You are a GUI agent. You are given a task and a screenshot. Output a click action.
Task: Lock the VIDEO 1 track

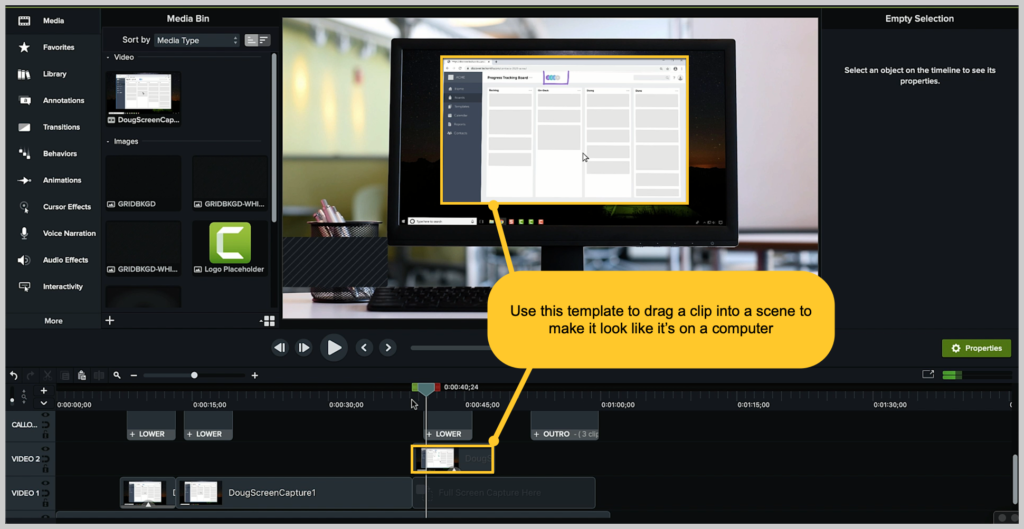click(x=46, y=503)
